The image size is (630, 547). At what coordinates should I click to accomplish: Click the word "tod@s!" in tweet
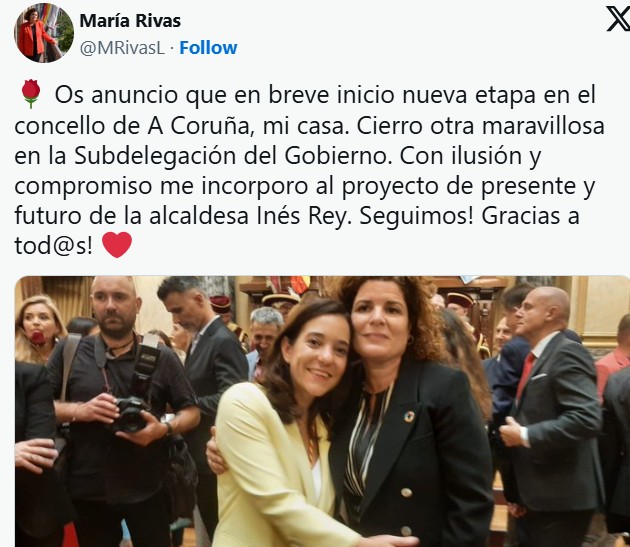pyautogui.click(x=53, y=246)
